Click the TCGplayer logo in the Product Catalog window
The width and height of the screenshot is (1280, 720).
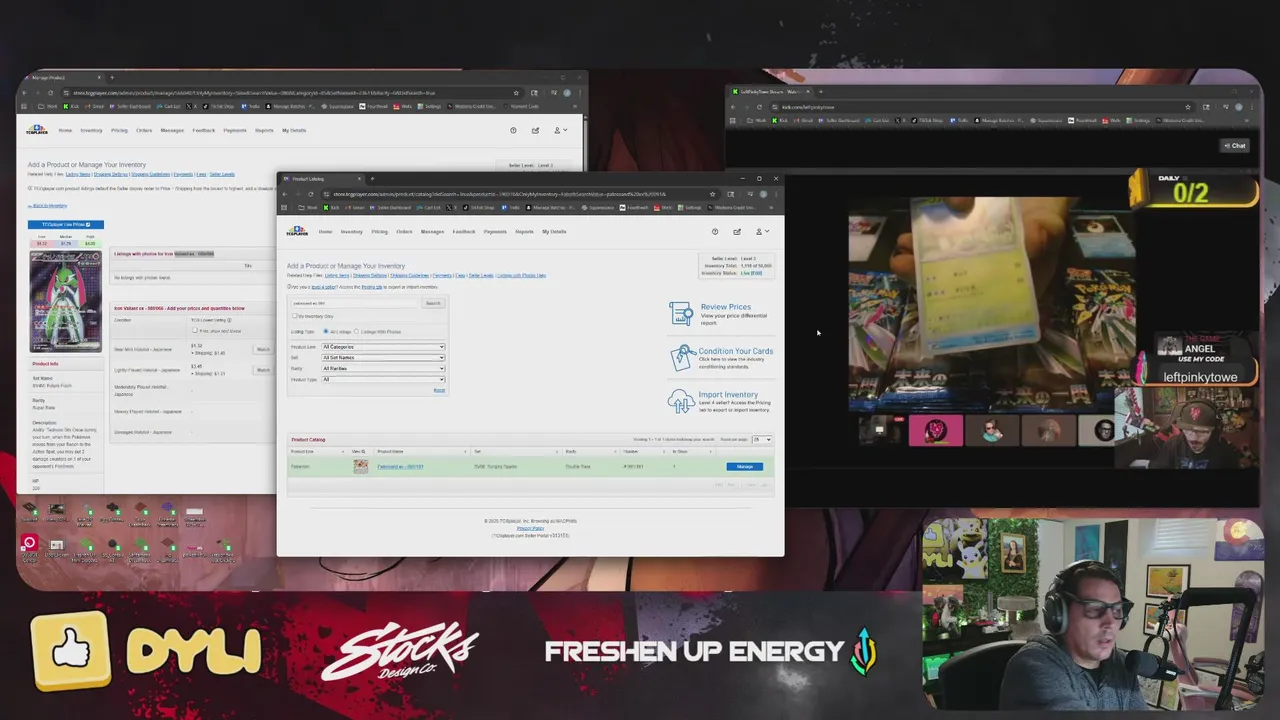pyautogui.click(x=297, y=231)
